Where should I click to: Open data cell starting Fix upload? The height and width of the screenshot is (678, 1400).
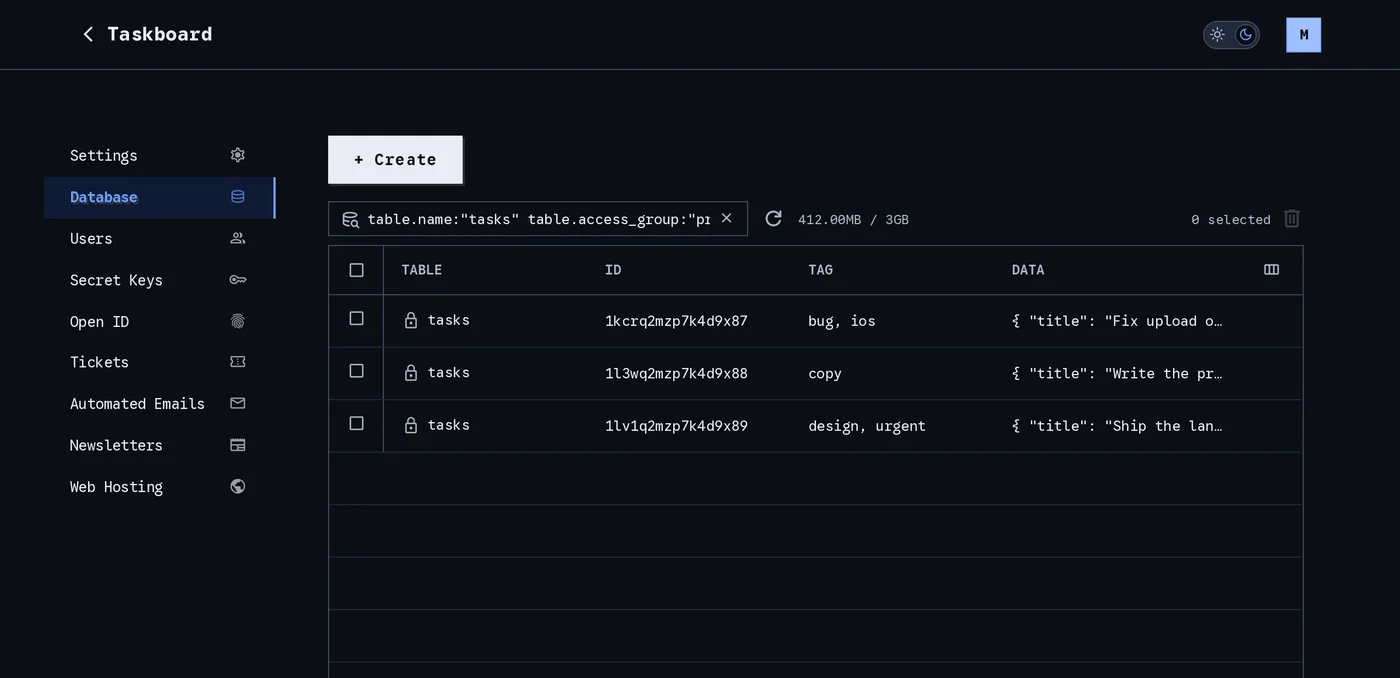point(1117,321)
